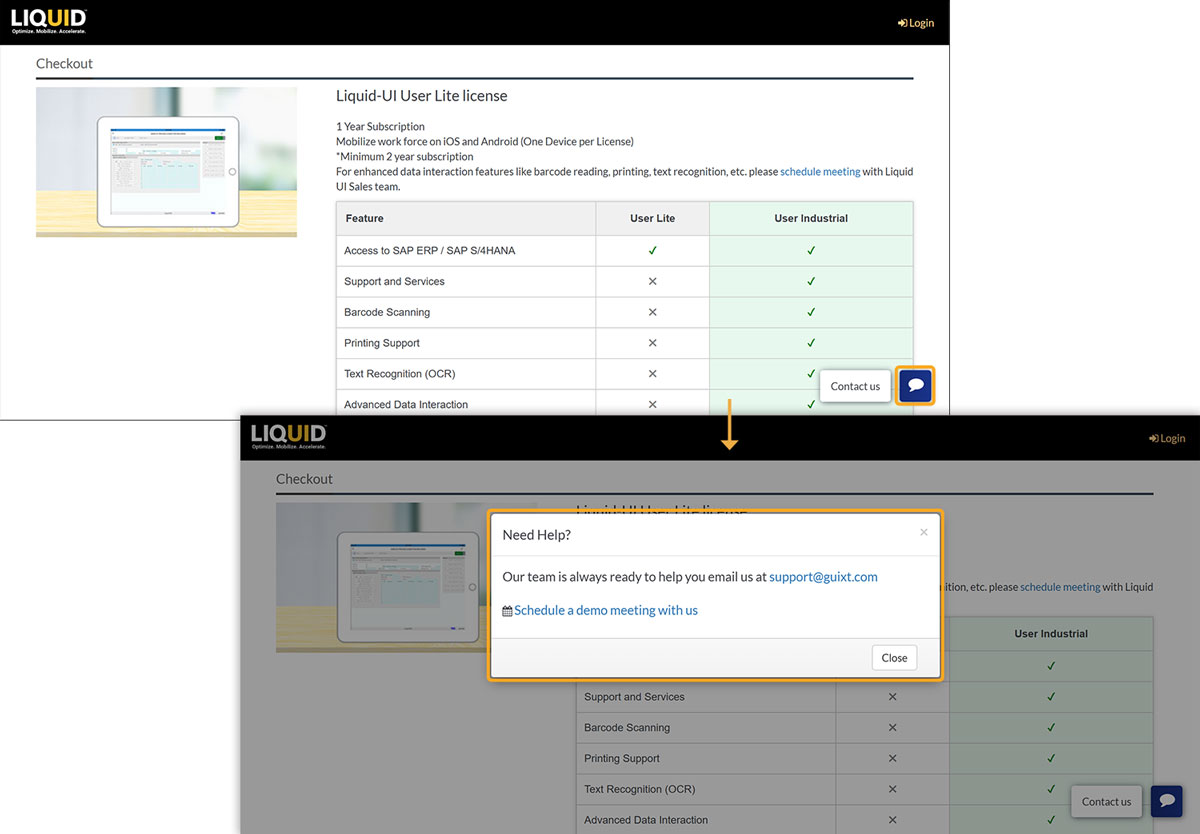Click the calendar icon beside Schedule a demo
This screenshot has height=834, width=1200.
pos(507,611)
